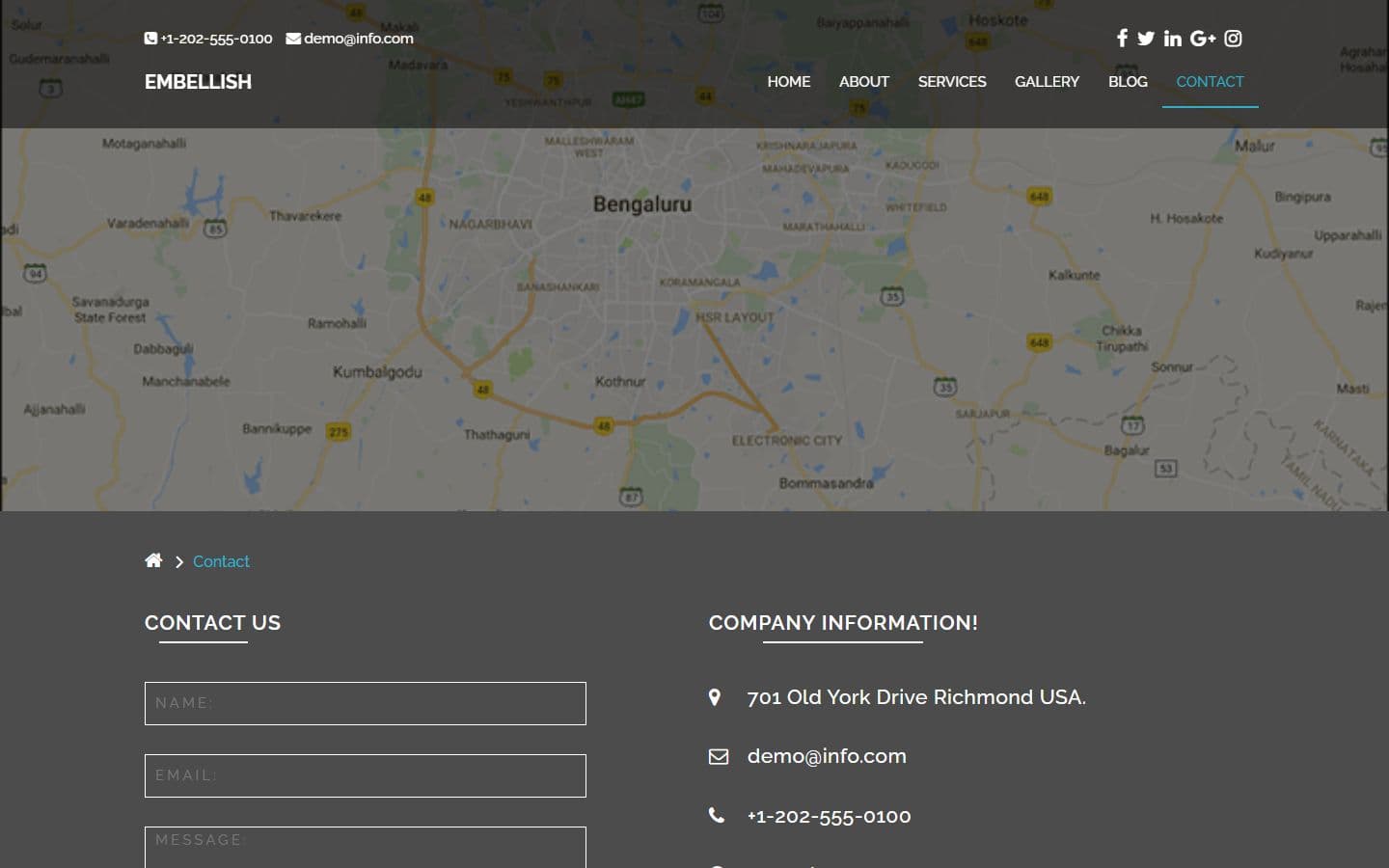Click the map pin icon beside address
The width and height of the screenshot is (1389, 868).
(x=715, y=697)
